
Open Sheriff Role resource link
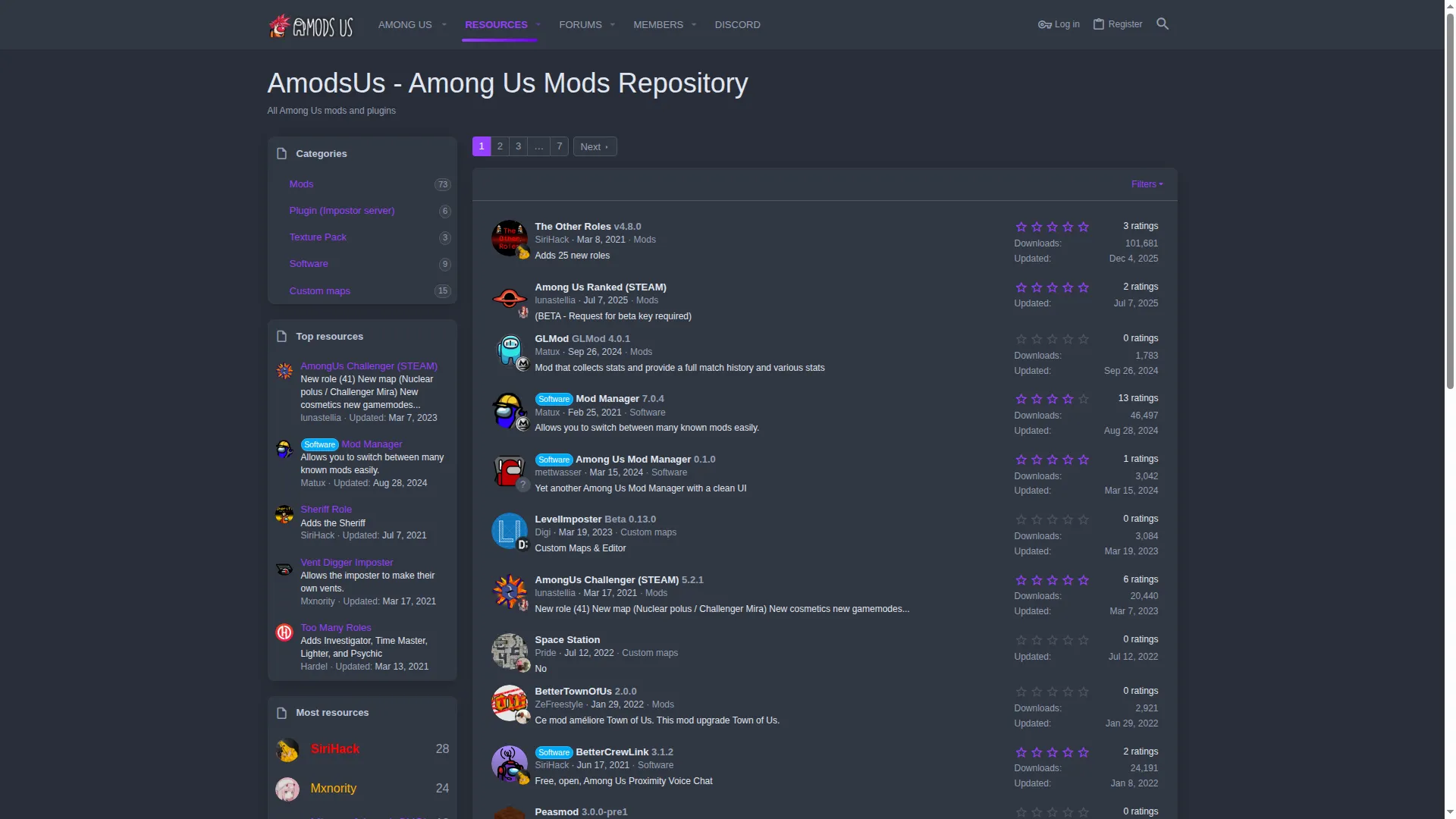pos(326,510)
